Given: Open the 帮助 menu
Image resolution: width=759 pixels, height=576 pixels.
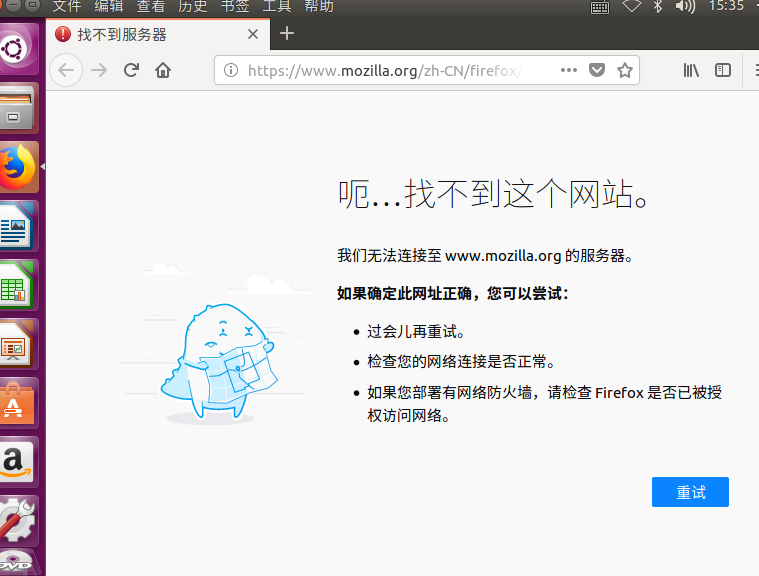Looking at the screenshot, I should 319,6.
